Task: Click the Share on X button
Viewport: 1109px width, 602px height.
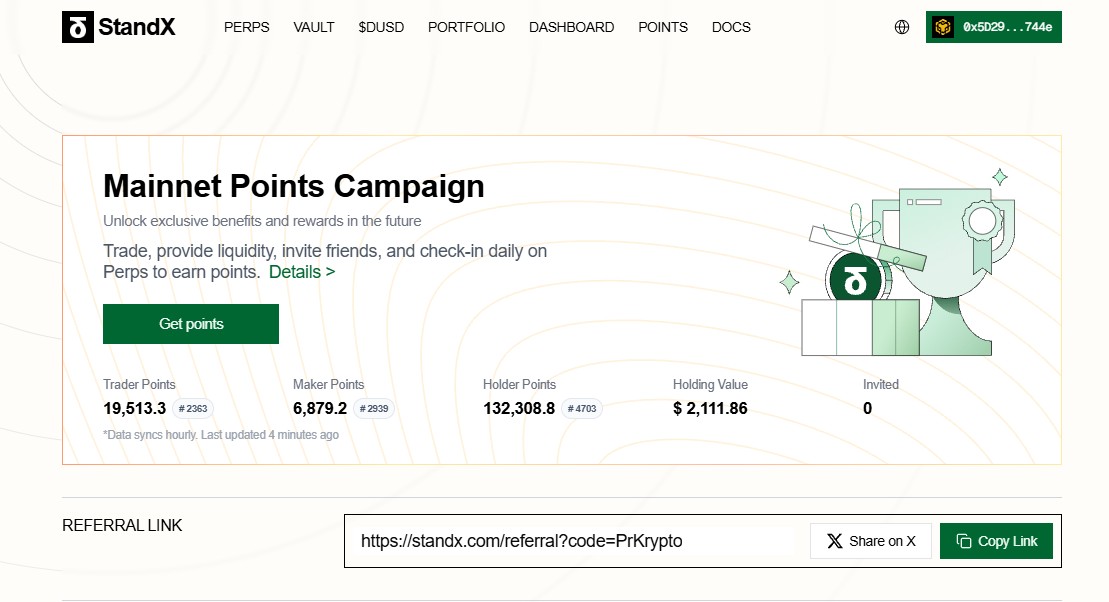Action: (x=871, y=541)
